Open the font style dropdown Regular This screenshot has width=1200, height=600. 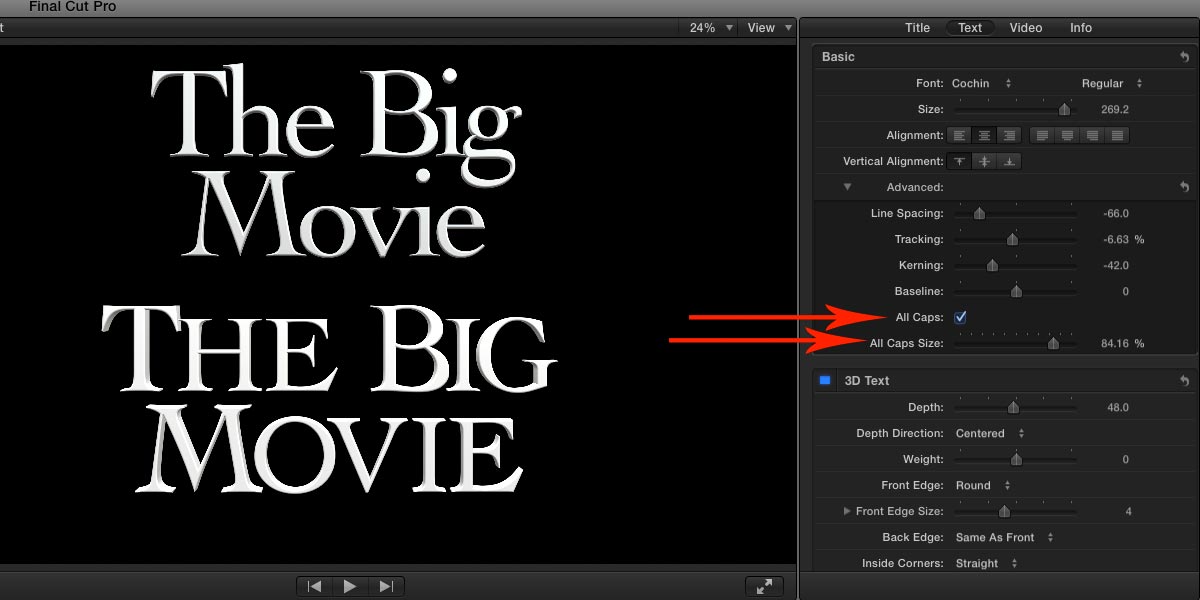click(1112, 83)
